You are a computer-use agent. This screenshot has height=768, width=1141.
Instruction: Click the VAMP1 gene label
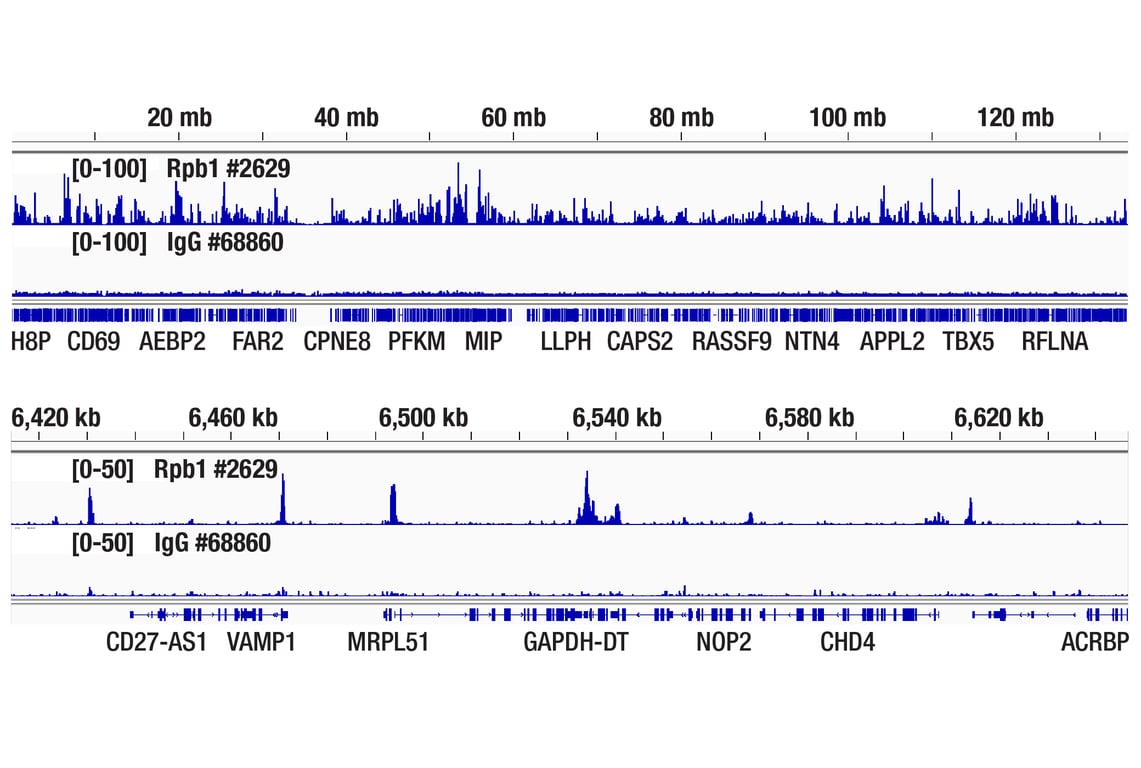(x=261, y=642)
